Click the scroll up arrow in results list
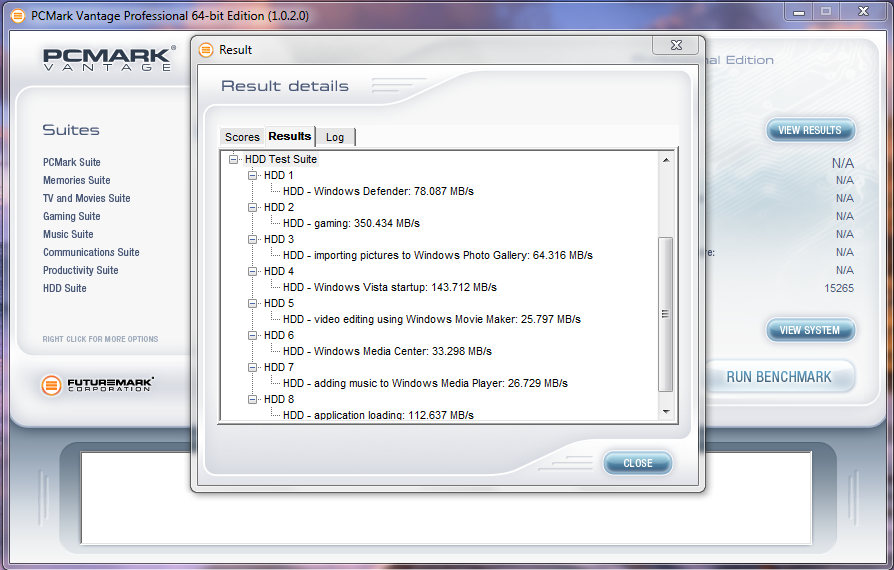 point(666,160)
